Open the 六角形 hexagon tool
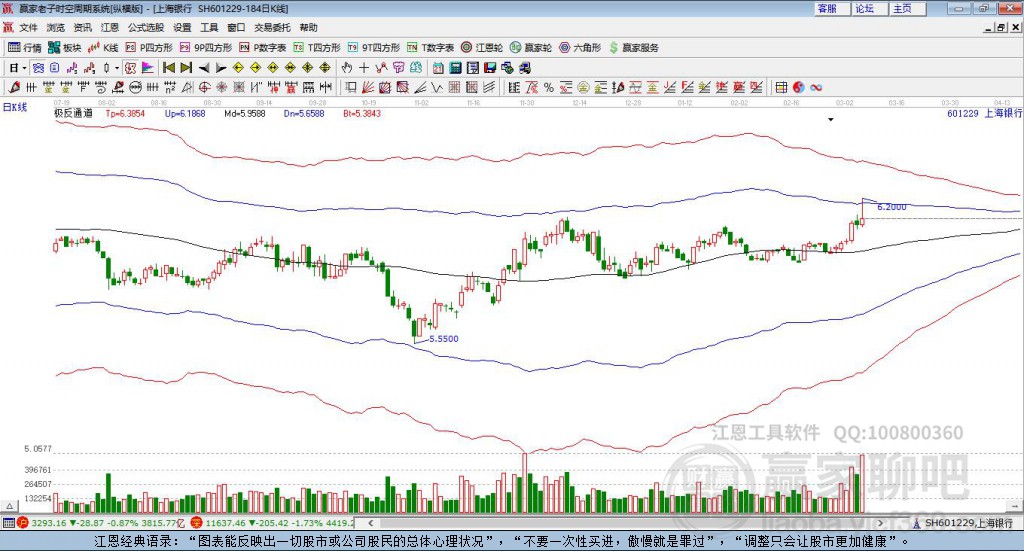 click(580, 48)
